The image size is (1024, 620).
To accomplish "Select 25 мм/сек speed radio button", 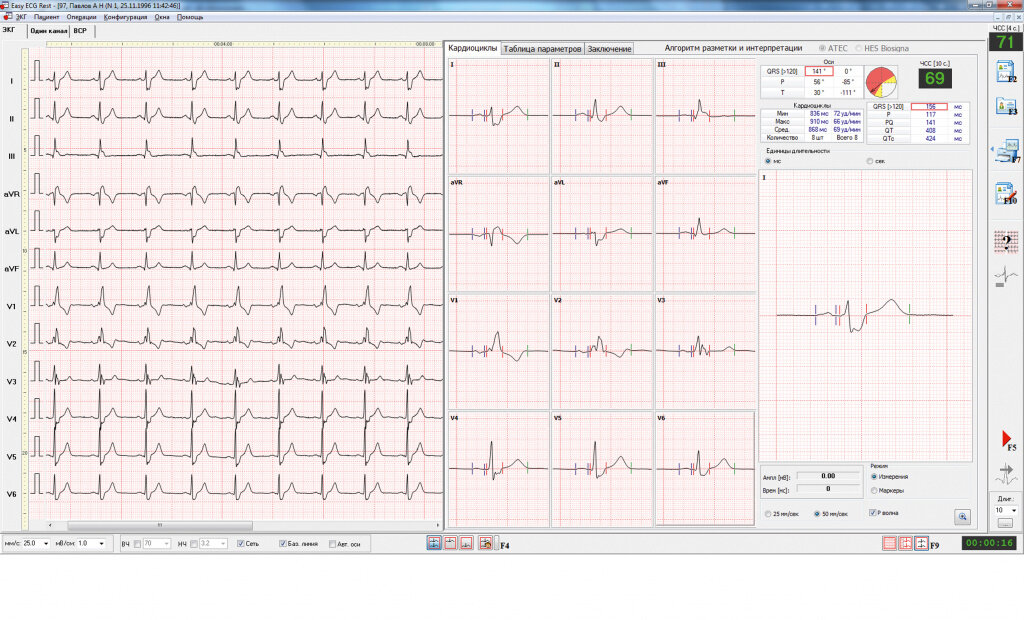I will [x=768, y=514].
